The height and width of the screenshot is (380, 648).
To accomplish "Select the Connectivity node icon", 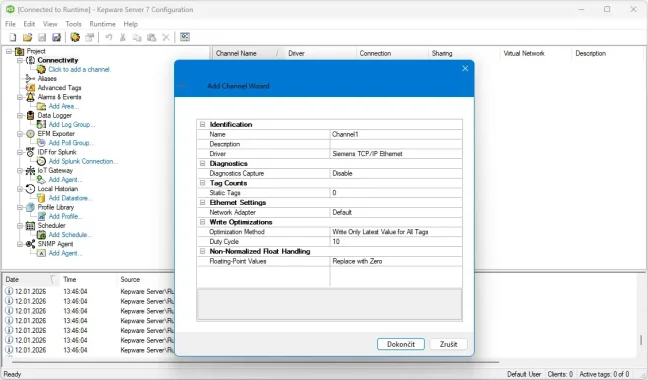I will tap(31, 60).
